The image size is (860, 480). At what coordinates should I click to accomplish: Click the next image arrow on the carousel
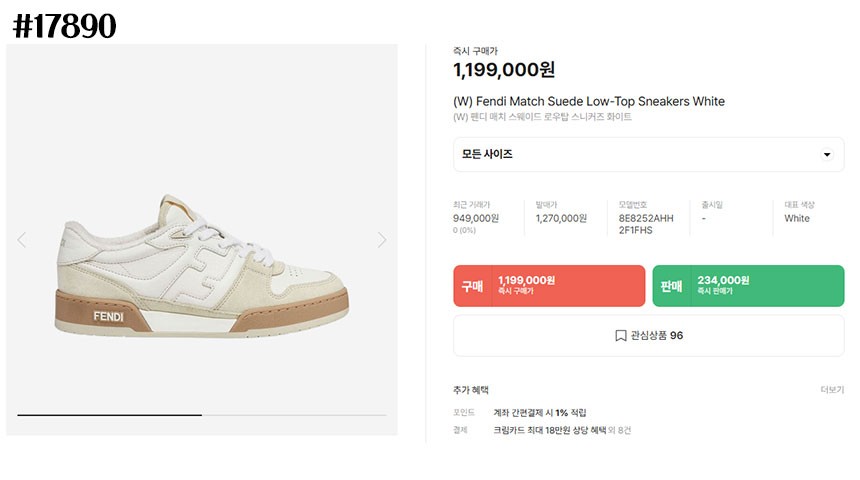coord(381,240)
